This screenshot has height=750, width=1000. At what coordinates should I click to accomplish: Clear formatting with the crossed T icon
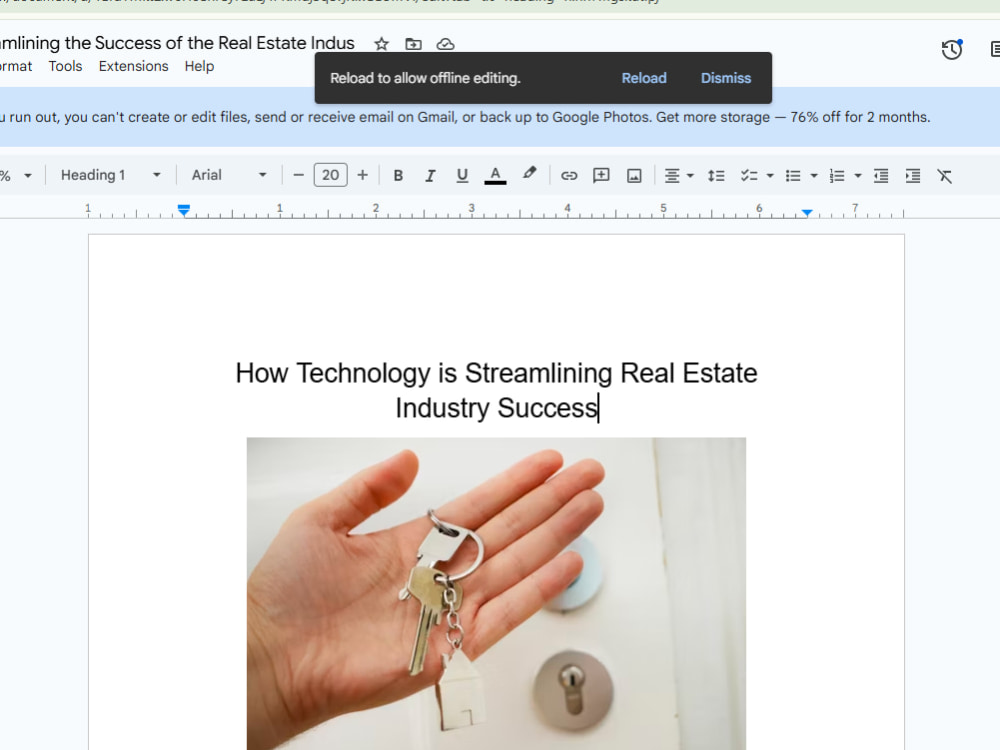click(945, 175)
